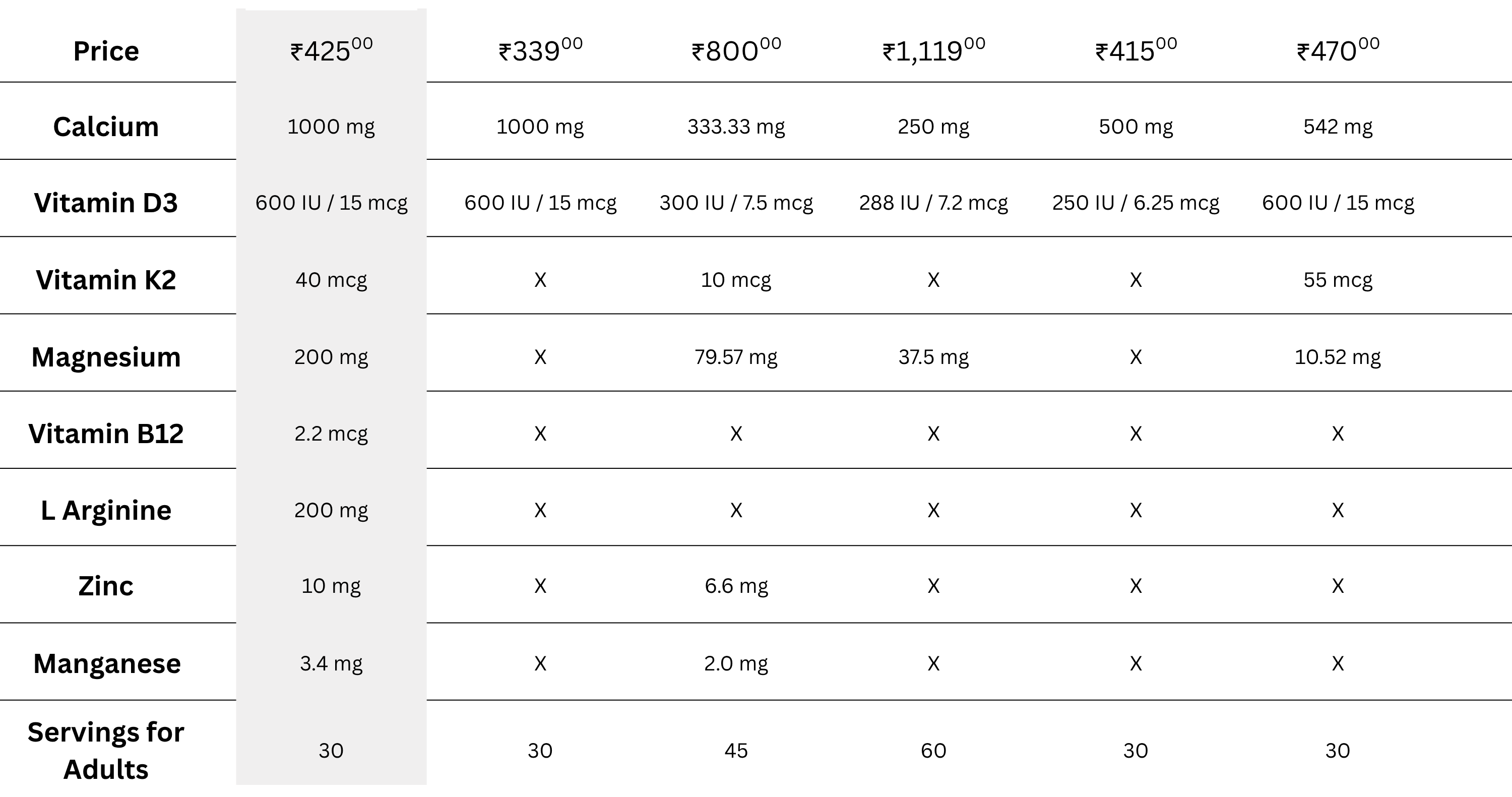
Task: Select the 55 mcg Vitamin K2 value
Action: (x=1338, y=280)
